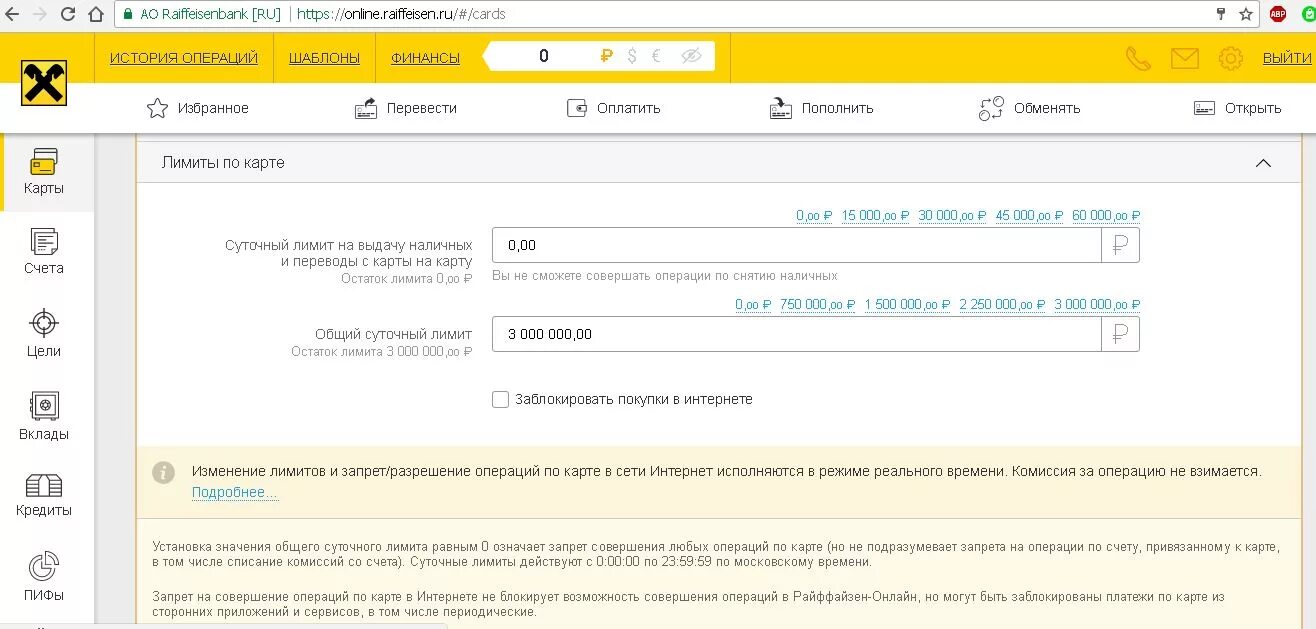Set cash limit preset 0,00 ₽
The width and height of the screenshot is (1316, 629).
coord(814,215)
